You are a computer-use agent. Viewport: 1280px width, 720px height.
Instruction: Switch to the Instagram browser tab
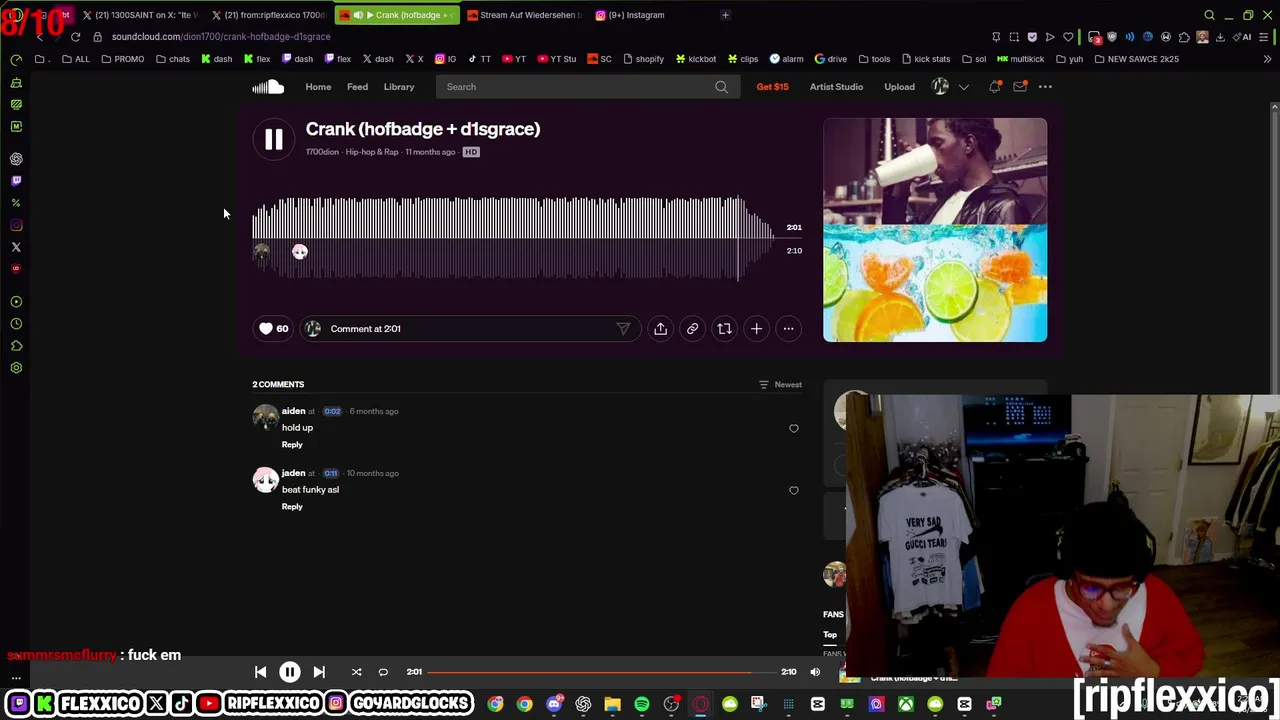pyautogui.click(x=637, y=15)
